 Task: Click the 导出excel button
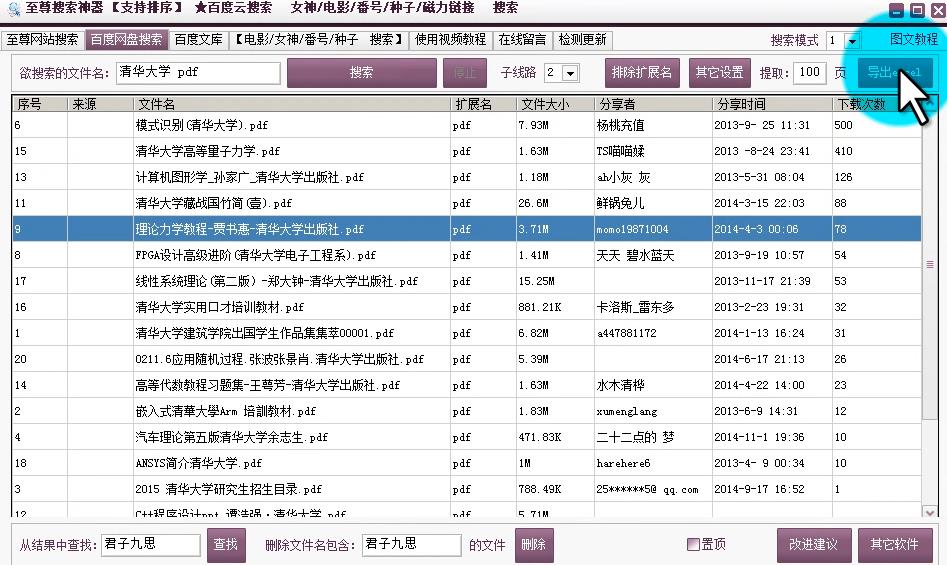[x=894, y=73]
